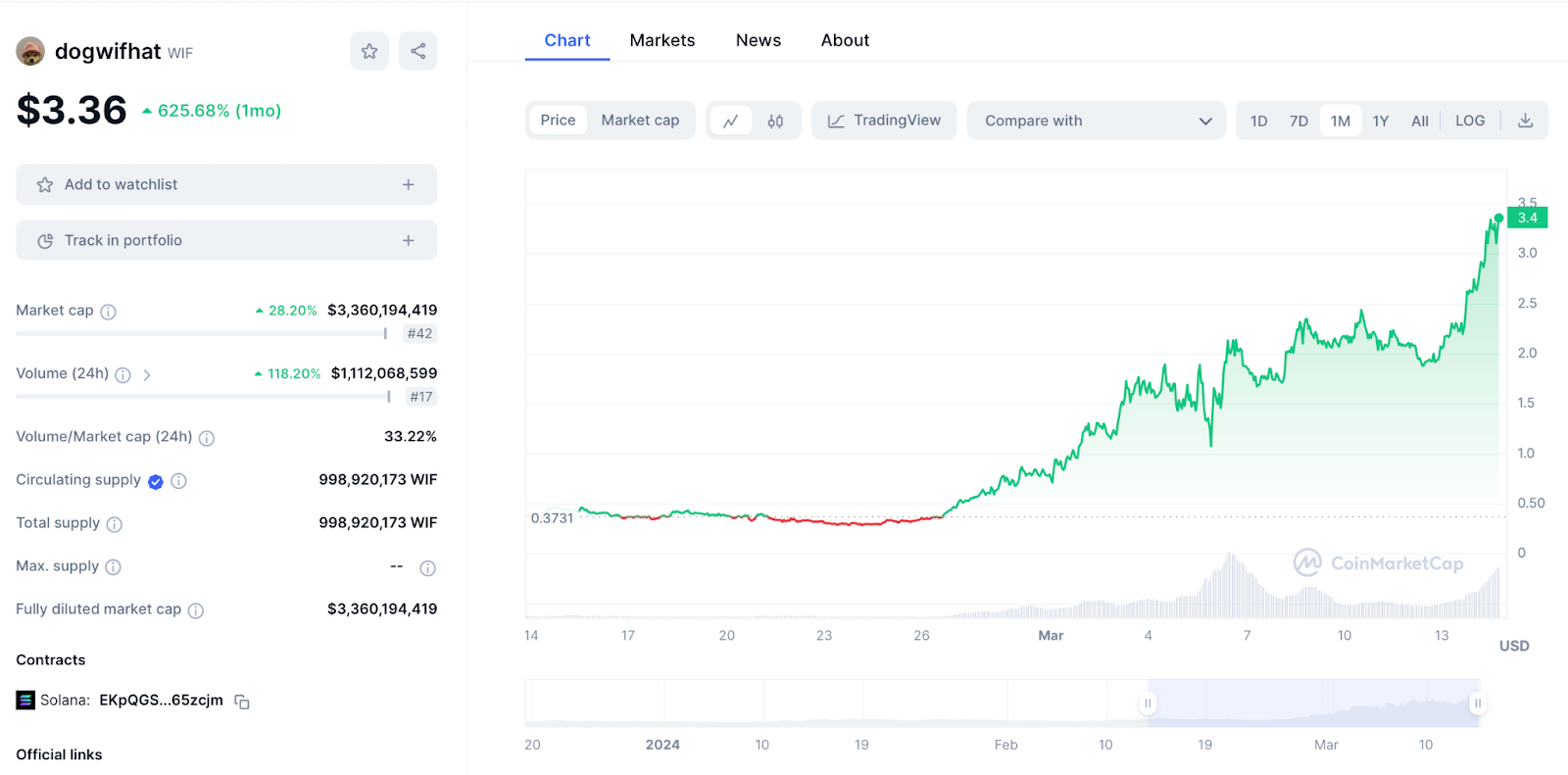Click the Official links heading
The image size is (1568, 775).
coord(59,754)
